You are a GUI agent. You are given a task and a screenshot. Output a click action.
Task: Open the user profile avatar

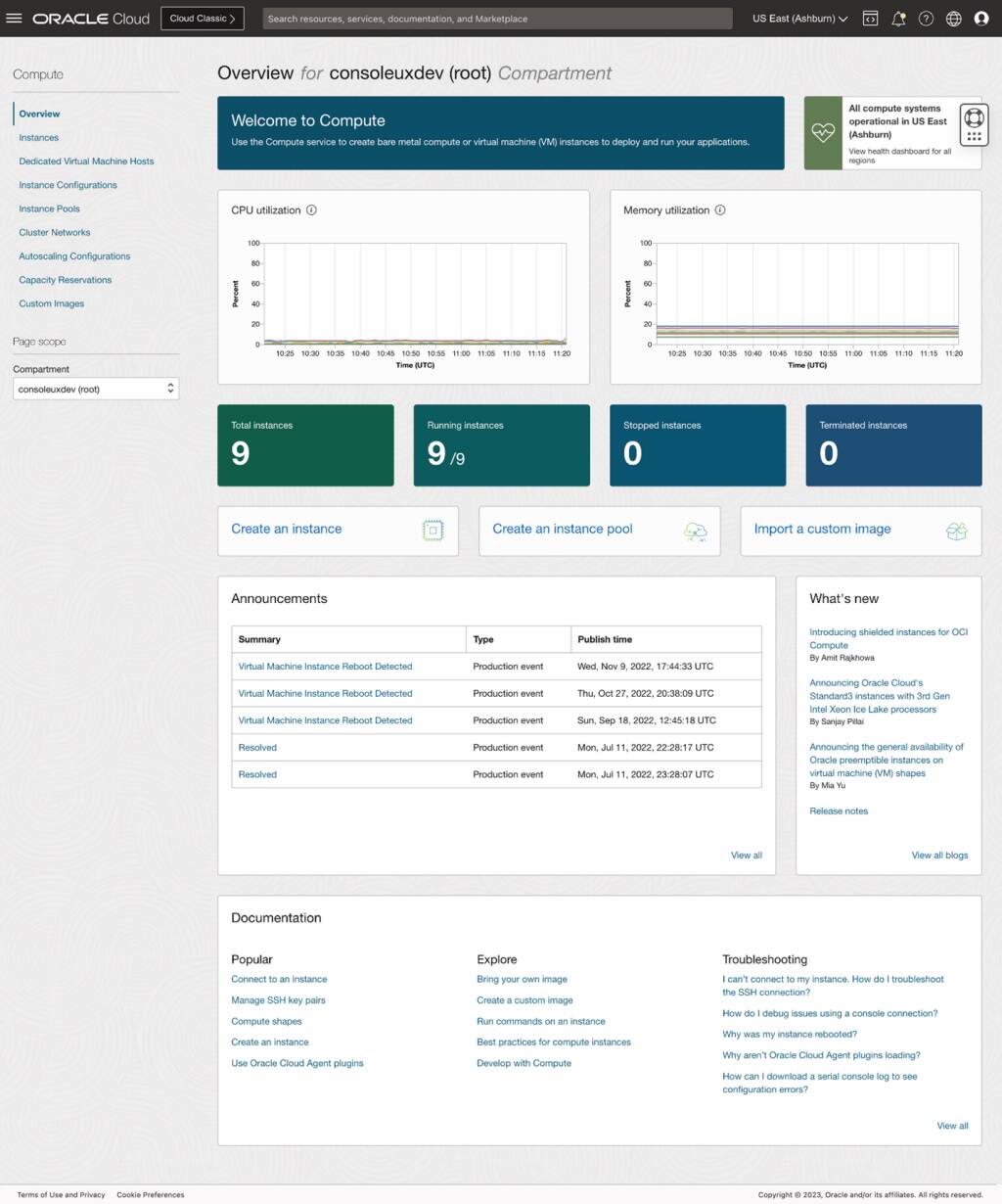tap(980, 18)
